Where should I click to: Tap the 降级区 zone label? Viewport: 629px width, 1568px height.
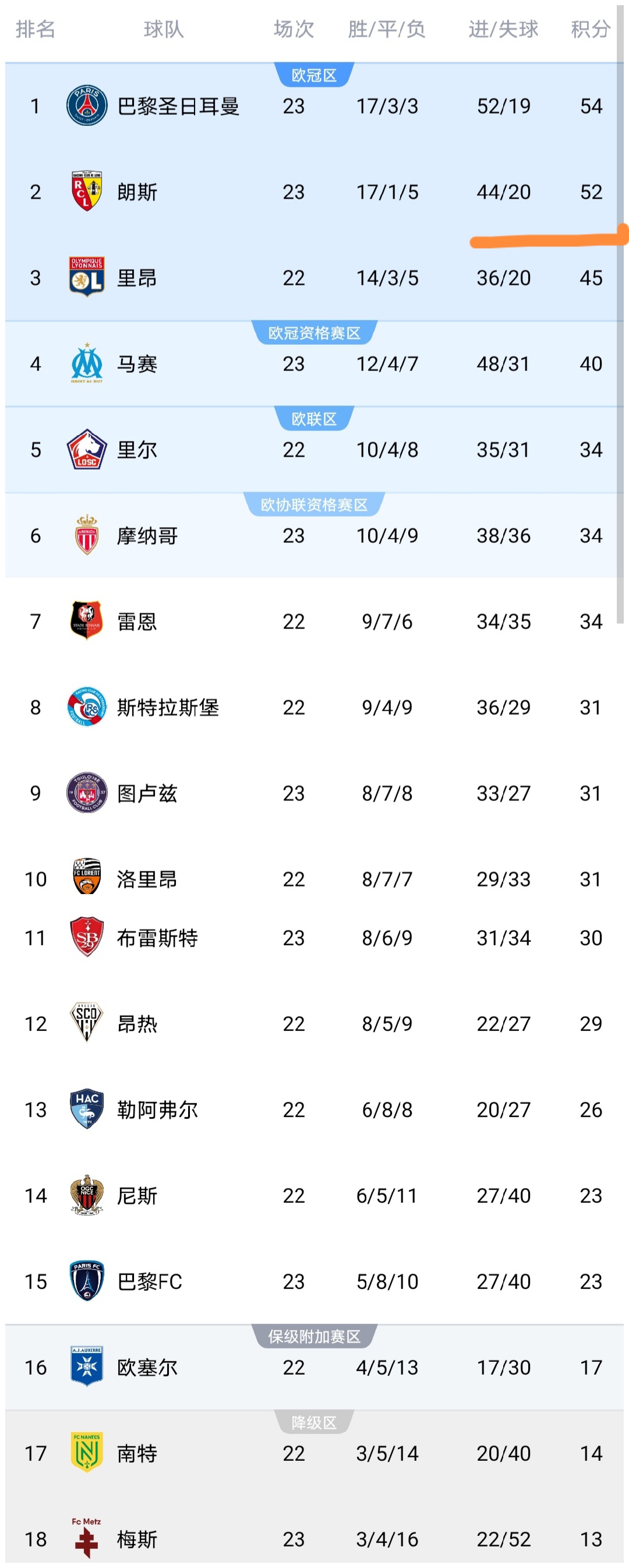point(313,1422)
